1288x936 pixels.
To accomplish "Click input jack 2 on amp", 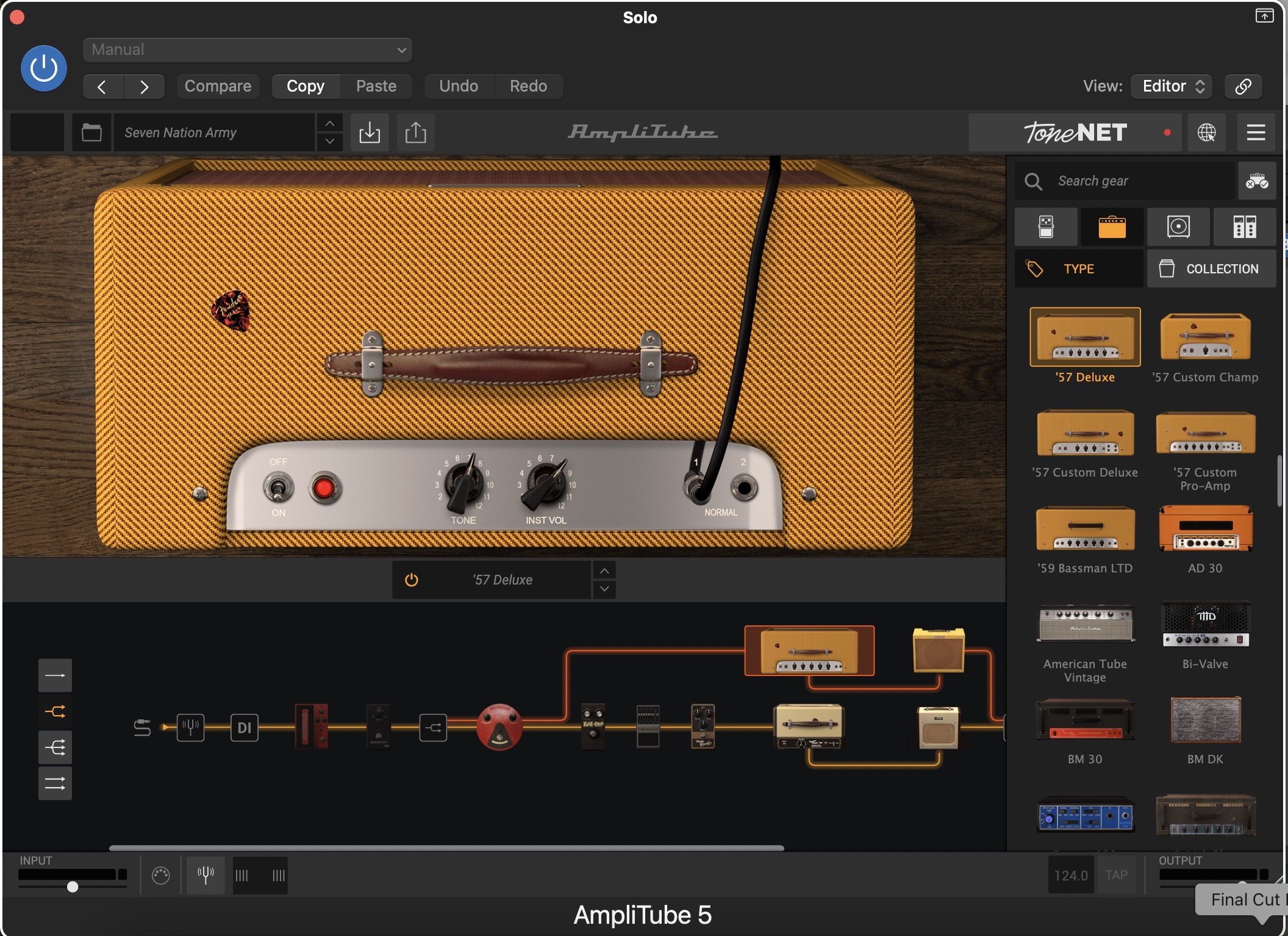I will pyautogui.click(x=744, y=488).
